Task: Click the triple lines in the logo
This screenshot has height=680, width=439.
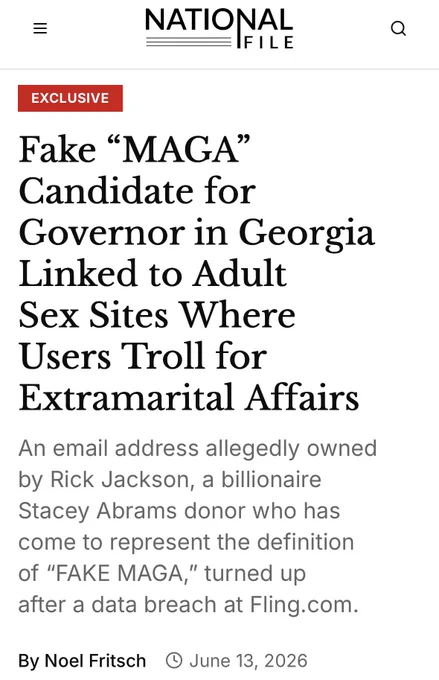Action: (x=189, y=42)
